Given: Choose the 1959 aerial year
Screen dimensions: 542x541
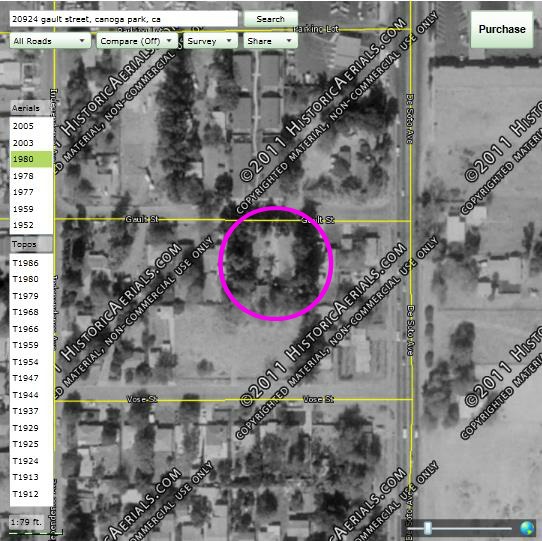Looking at the screenshot, I should (31, 209).
